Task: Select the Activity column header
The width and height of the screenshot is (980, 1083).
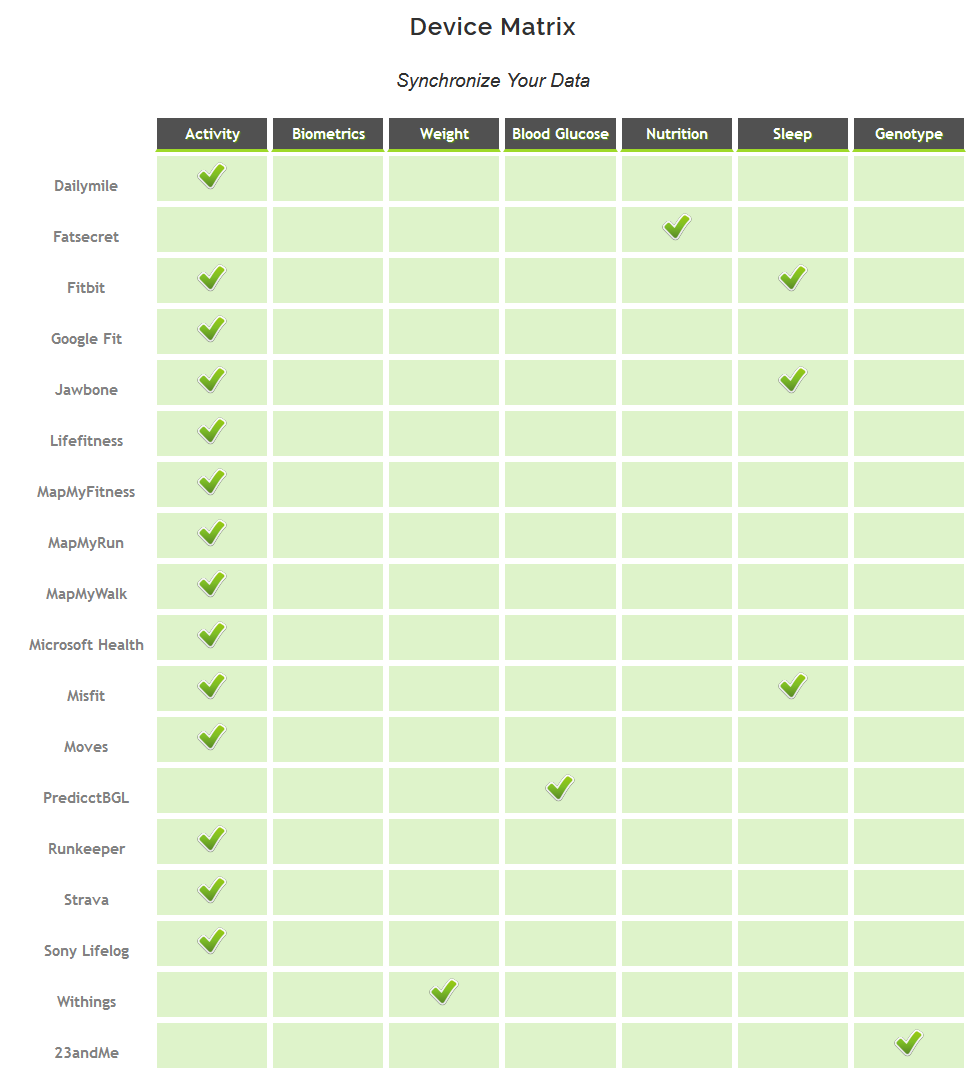Action: pyautogui.click(x=212, y=134)
